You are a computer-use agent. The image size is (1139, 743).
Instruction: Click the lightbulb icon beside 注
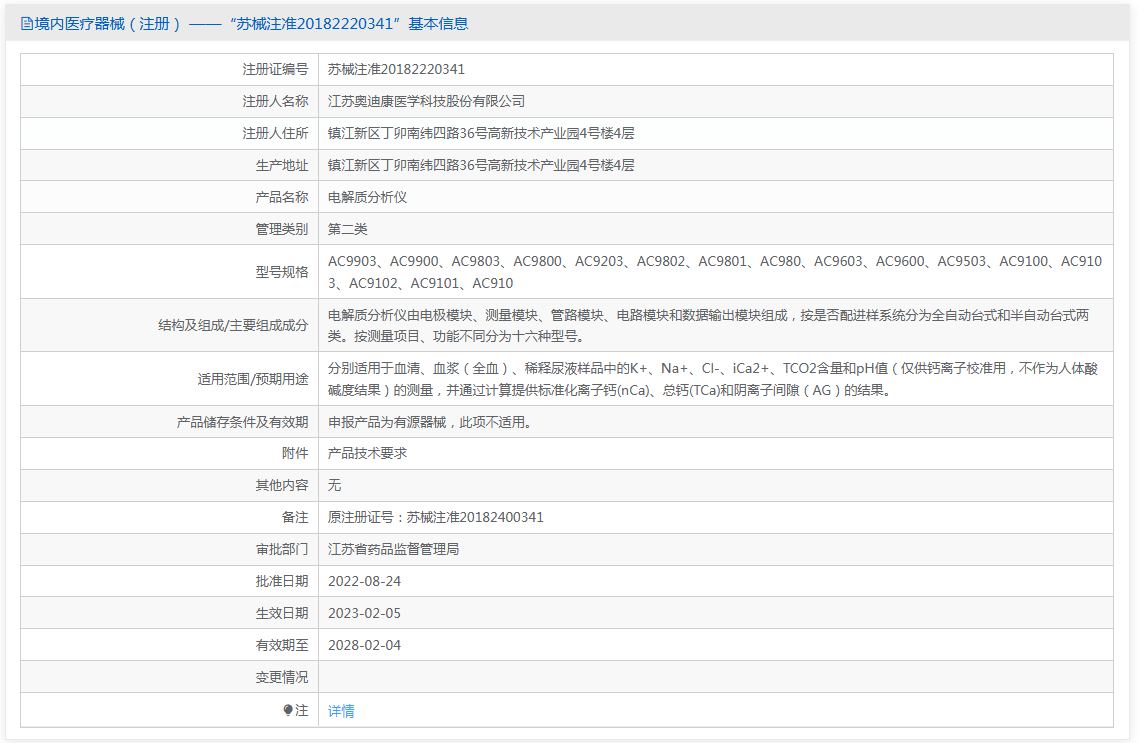[x=288, y=710]
